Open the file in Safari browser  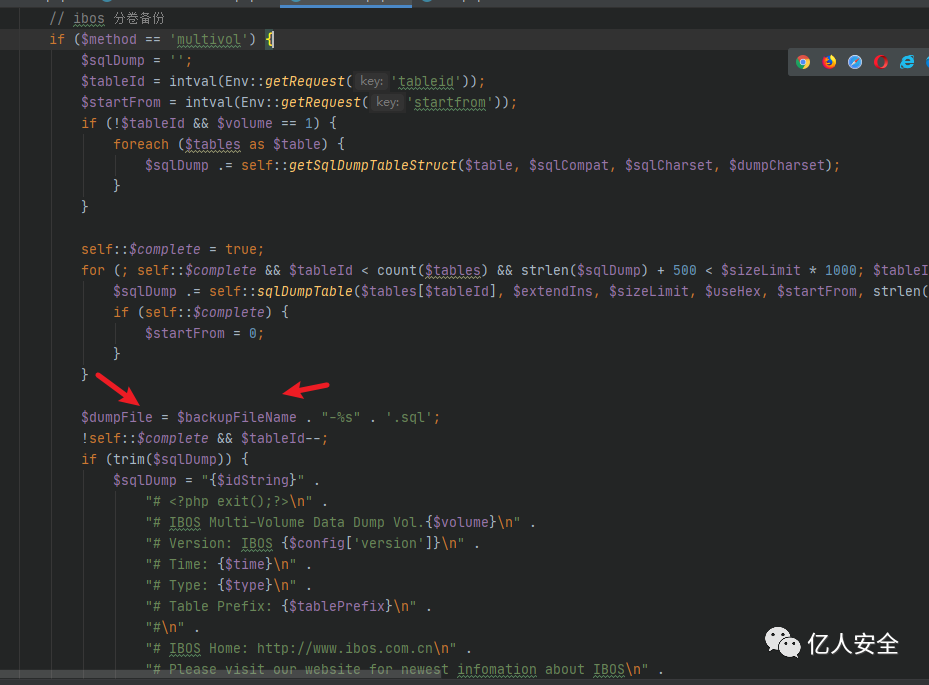pos(855,62)
